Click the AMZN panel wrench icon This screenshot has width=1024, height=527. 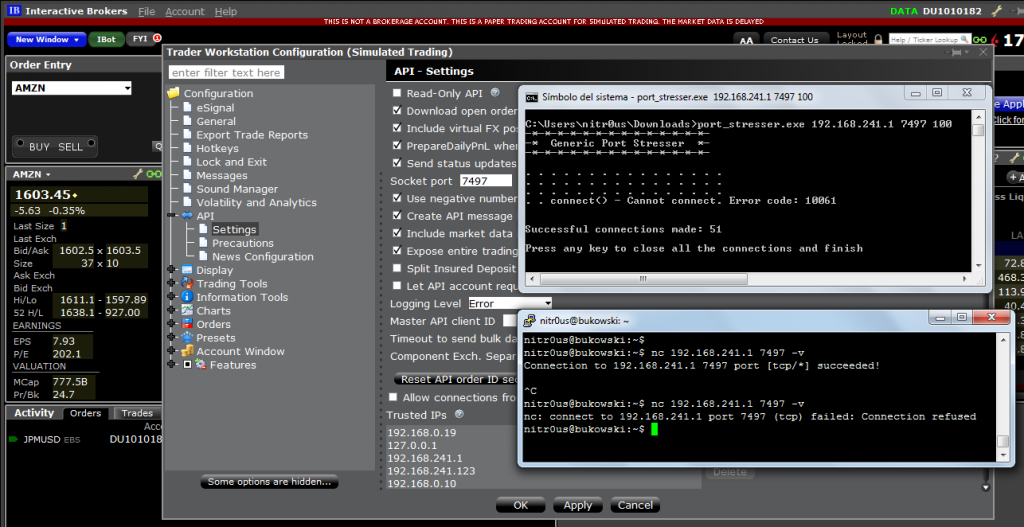point(137,174)
